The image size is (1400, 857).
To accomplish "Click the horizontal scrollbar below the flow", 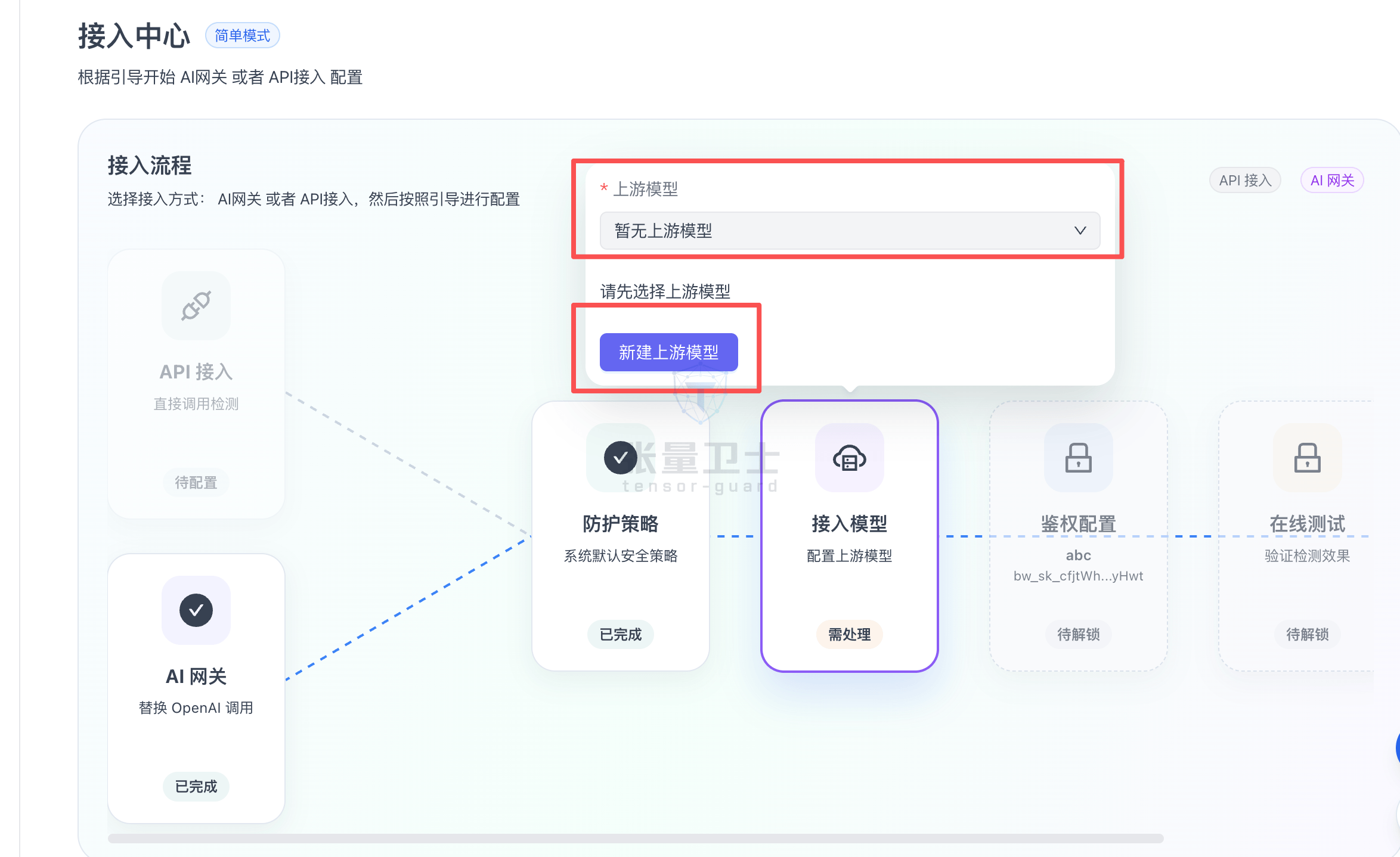I will pyautogui.click(x=636, y=839).
